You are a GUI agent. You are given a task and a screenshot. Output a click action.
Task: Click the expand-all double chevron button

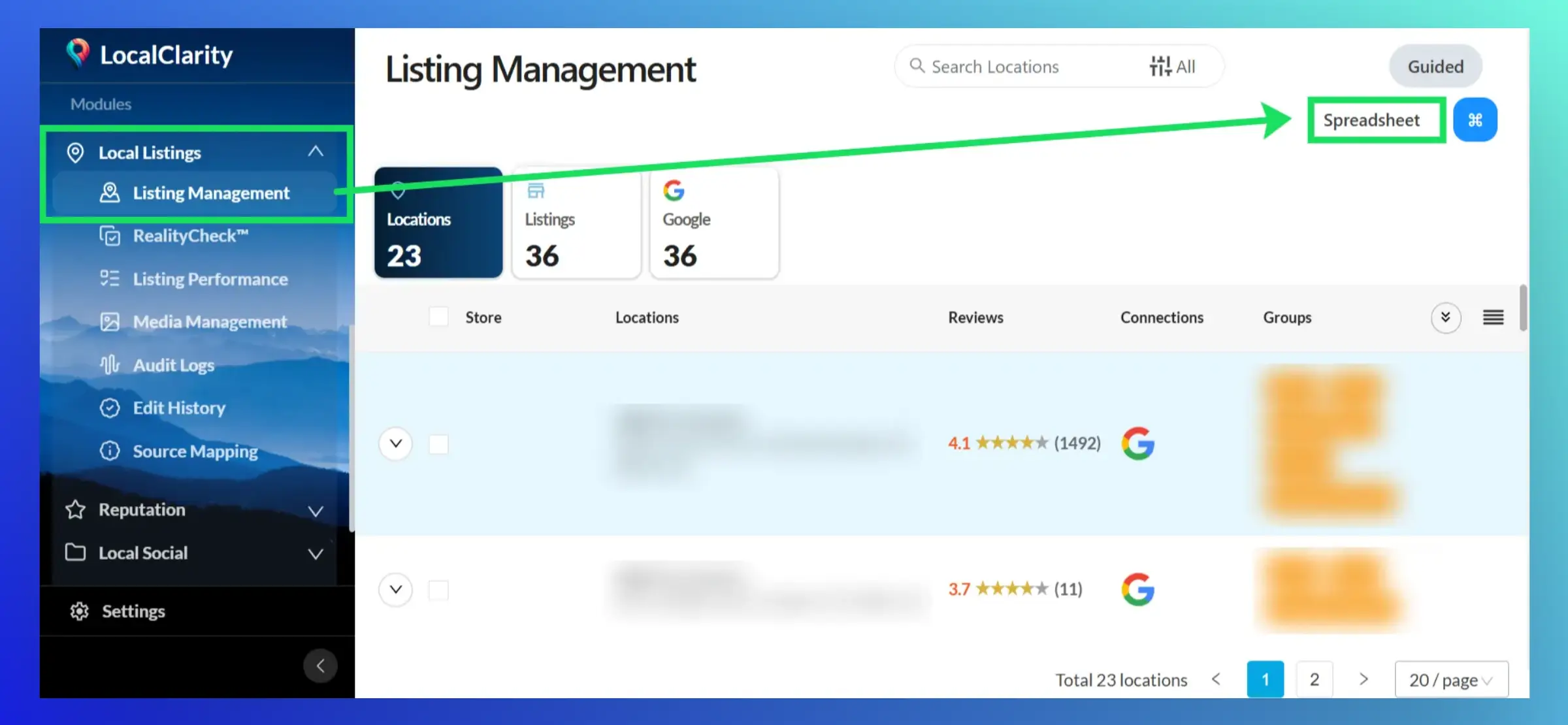point(1446,317)
